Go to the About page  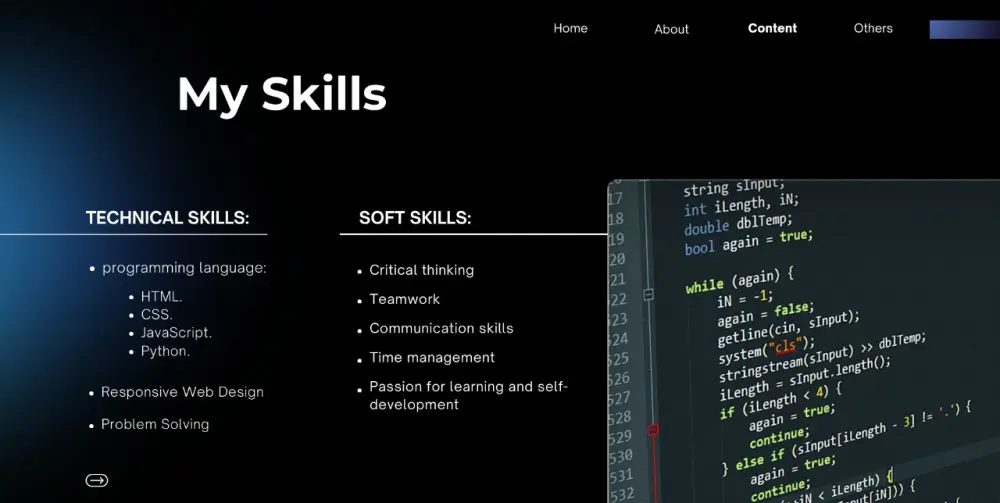671,29
